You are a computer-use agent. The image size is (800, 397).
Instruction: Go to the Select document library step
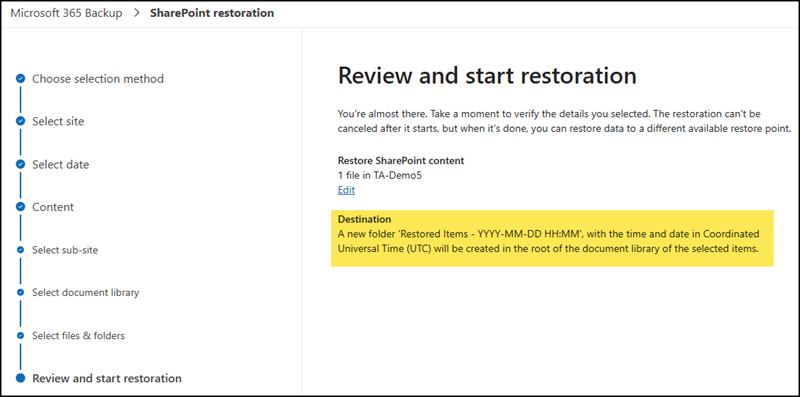[86, 292]
